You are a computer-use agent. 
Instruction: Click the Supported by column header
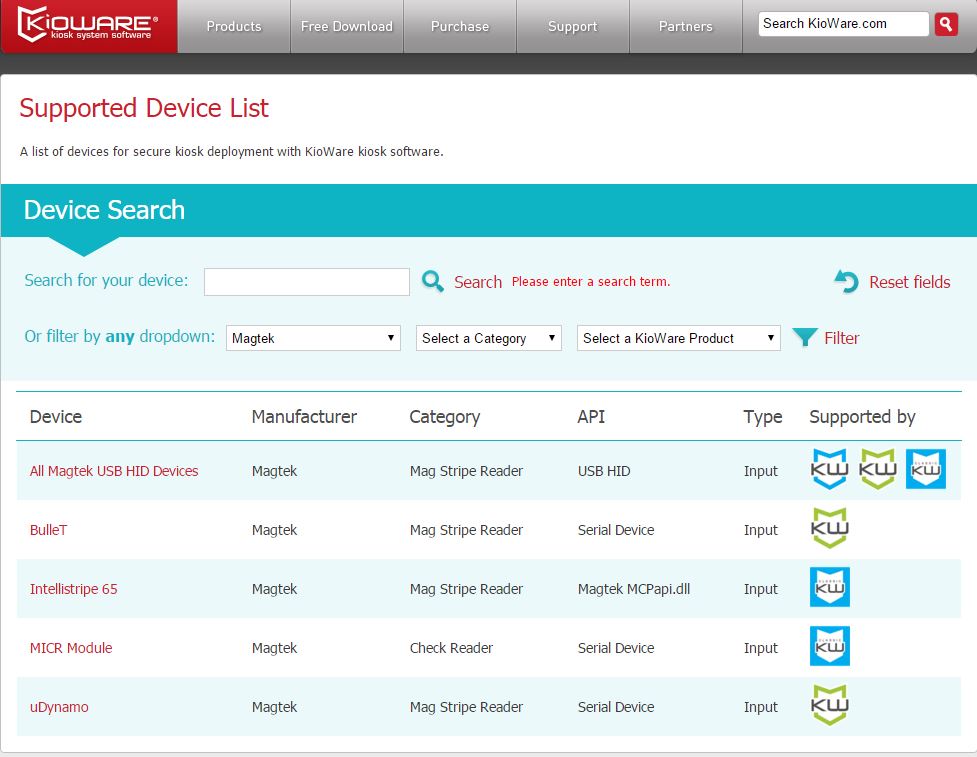coord(862,417)
